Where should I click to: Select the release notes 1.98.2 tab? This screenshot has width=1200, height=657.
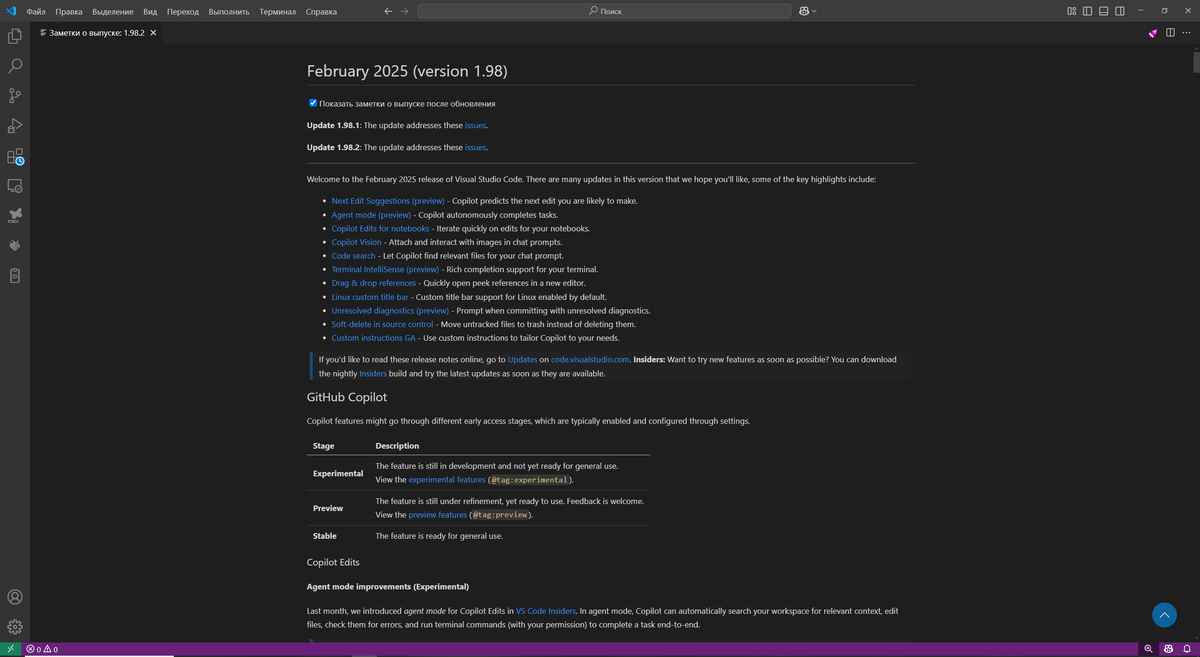(97, 33)
